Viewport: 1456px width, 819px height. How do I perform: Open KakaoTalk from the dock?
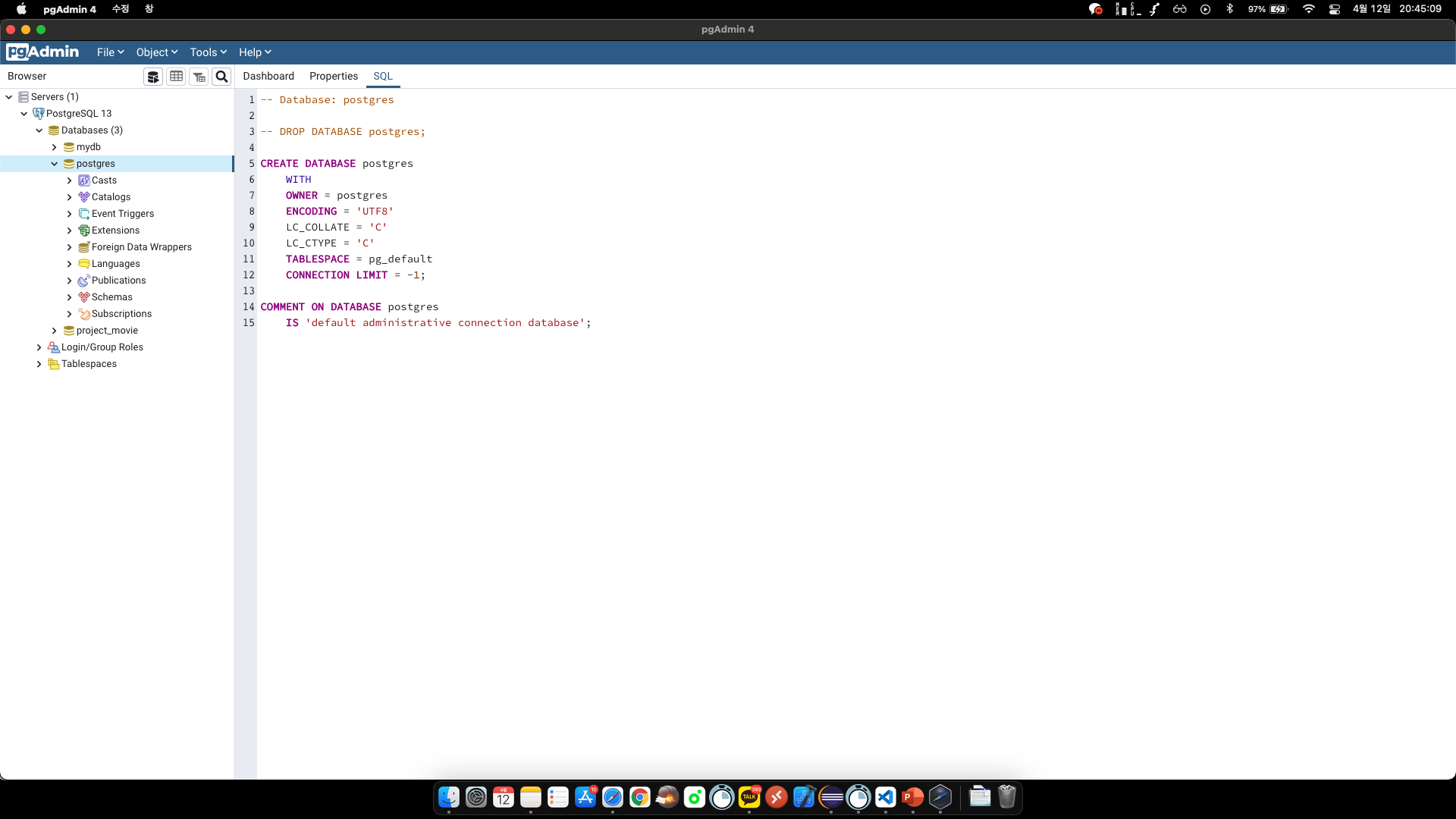click(749, 797)
